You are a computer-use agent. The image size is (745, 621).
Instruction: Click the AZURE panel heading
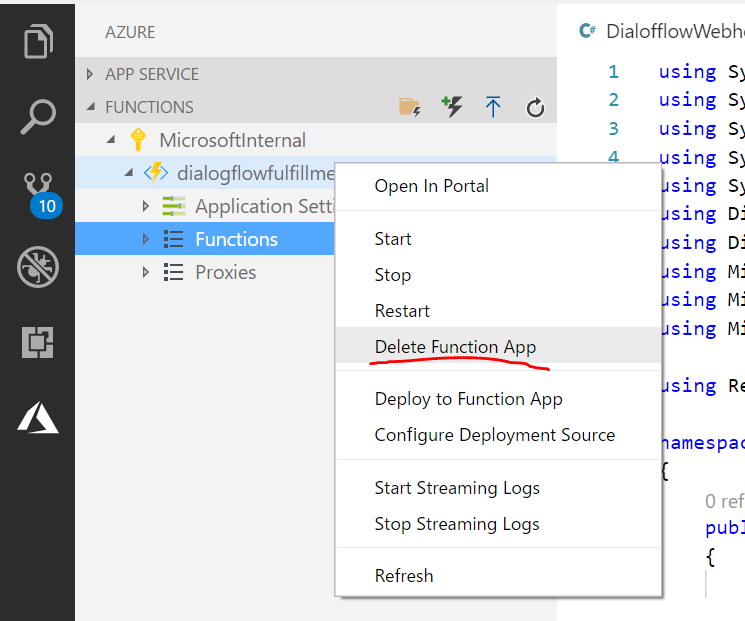[x=130, y=32]
